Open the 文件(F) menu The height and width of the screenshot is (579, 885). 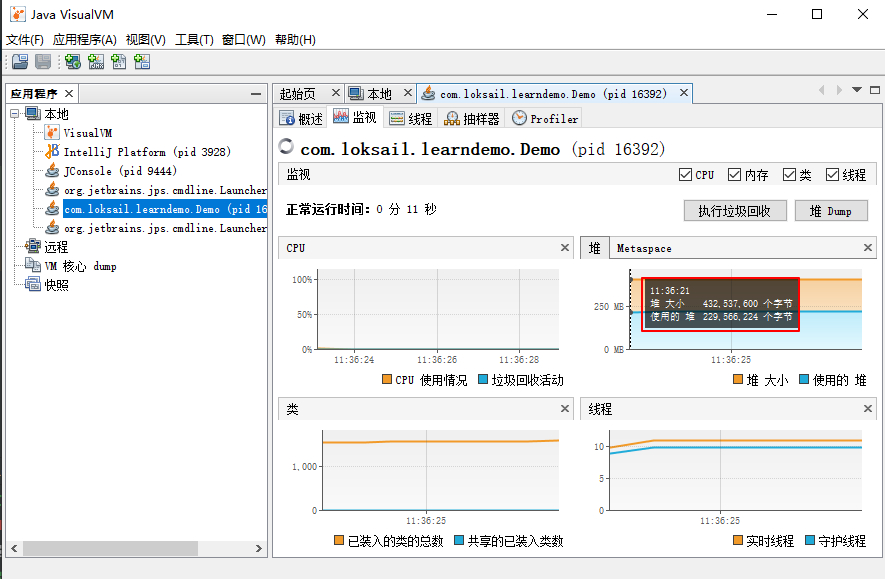tap(25, 40)
